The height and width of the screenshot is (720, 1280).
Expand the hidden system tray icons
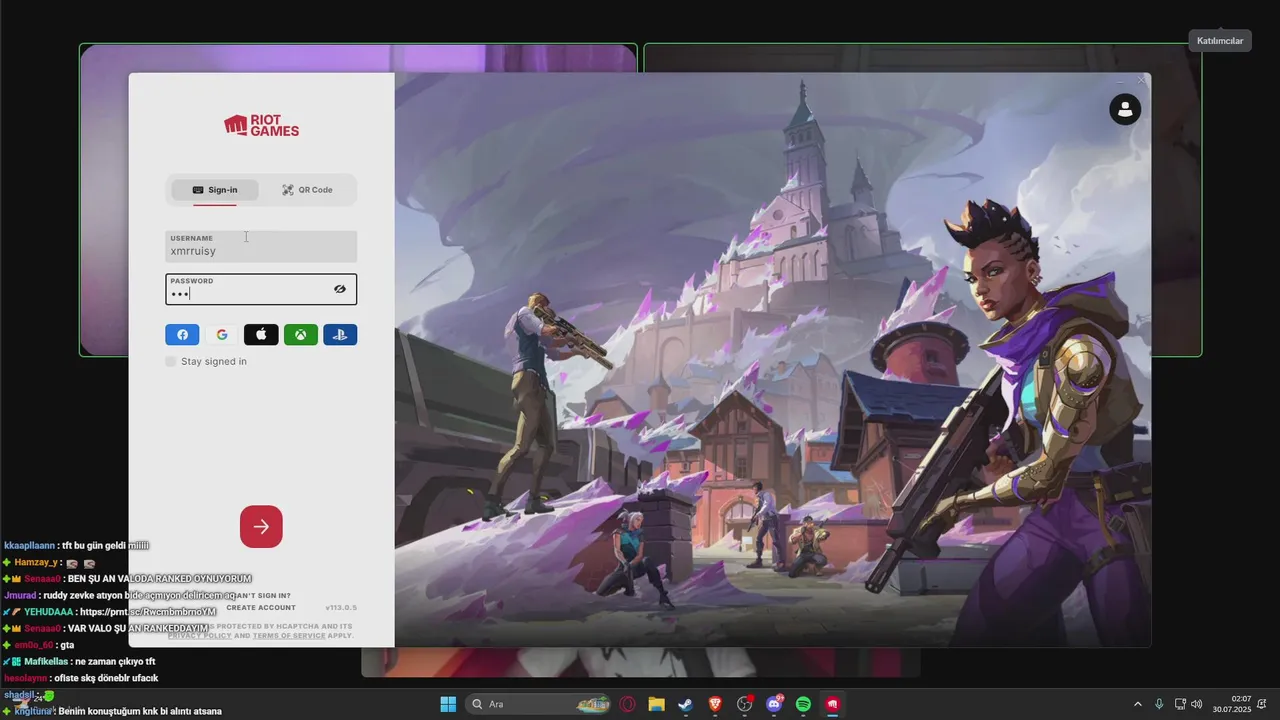1137,704
